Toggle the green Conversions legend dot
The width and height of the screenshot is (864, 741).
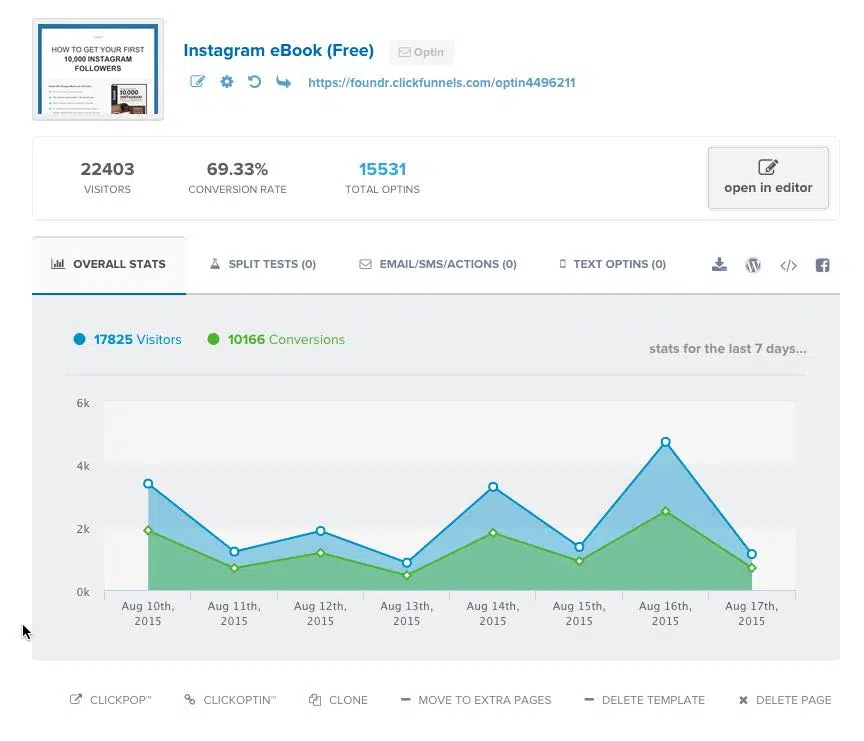[x=213, y=339]
